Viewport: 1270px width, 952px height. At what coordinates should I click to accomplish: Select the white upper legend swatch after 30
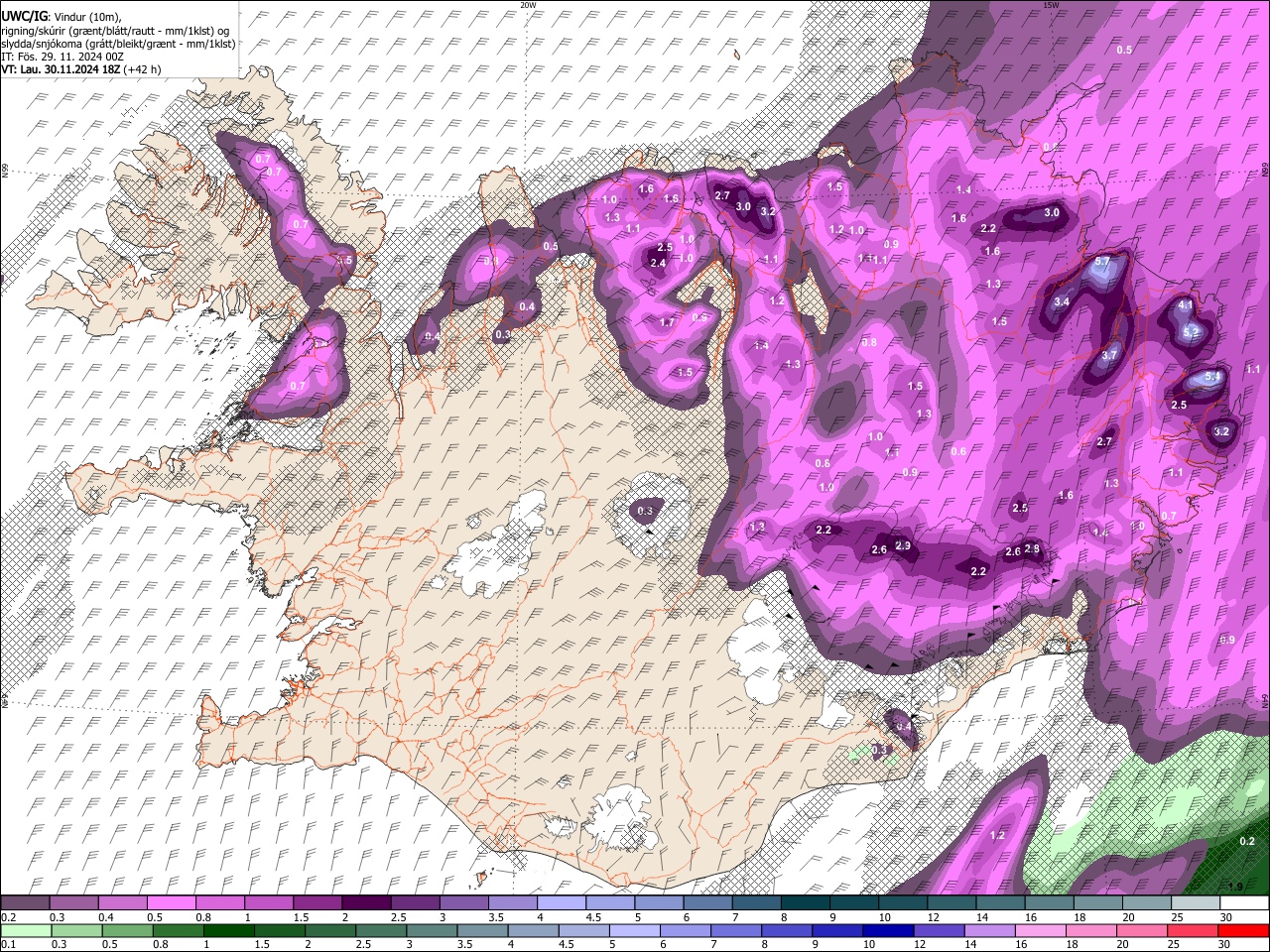1243,903
